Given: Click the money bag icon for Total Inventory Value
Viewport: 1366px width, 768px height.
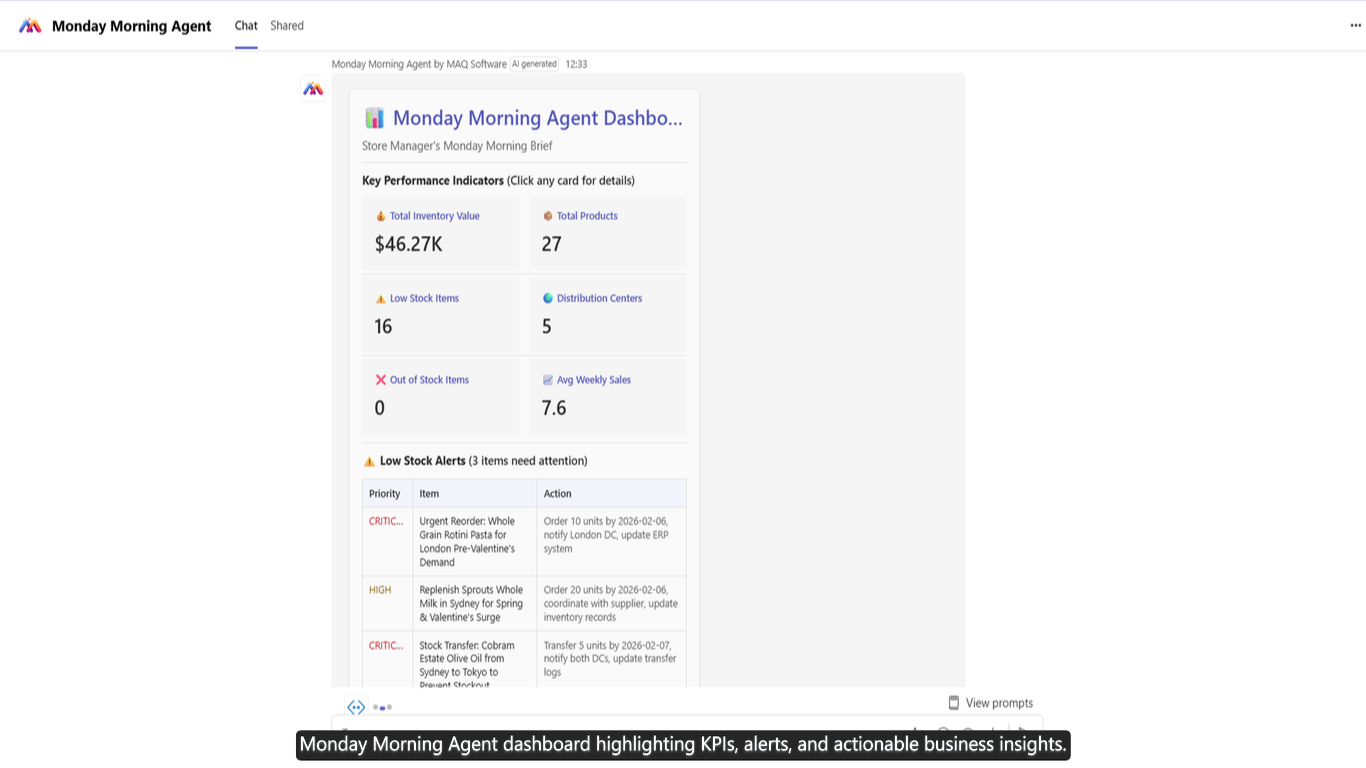Looking at the screenshot, I should (x=380, y=216).
